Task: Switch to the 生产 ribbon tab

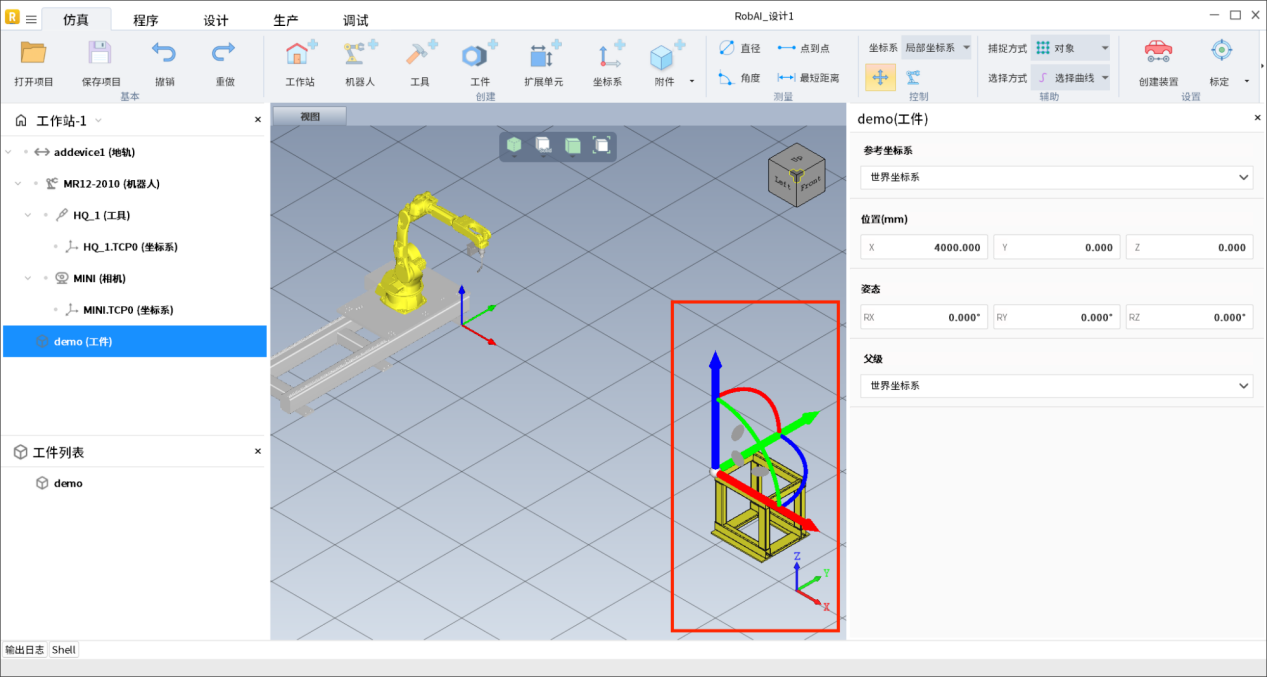Action: coord(285,20)
